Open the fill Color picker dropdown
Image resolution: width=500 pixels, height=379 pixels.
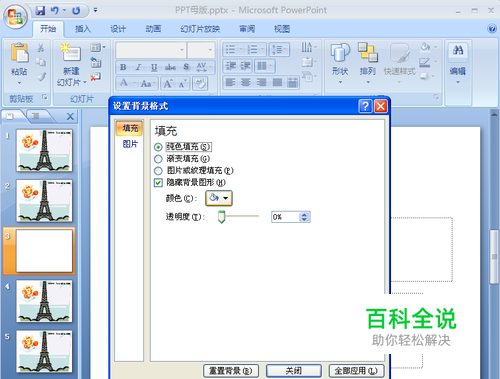tap(219, 198)
